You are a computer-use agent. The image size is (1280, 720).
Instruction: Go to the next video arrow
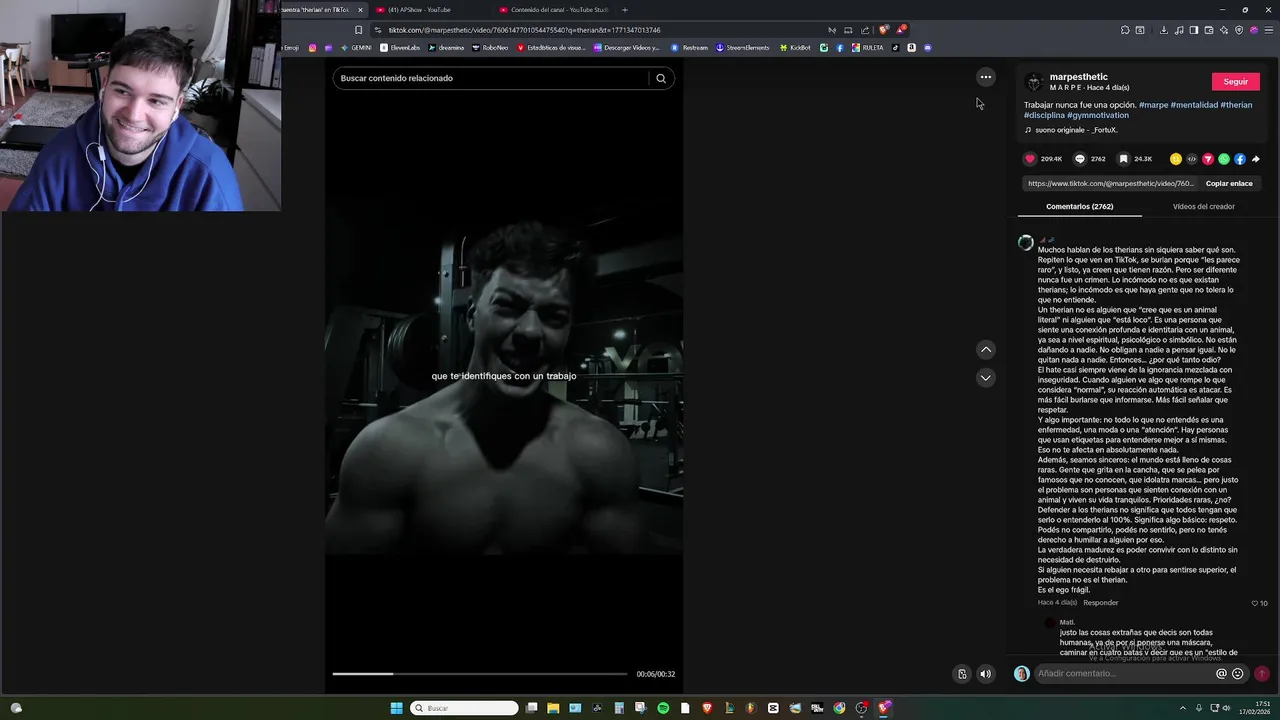(986, 377)
